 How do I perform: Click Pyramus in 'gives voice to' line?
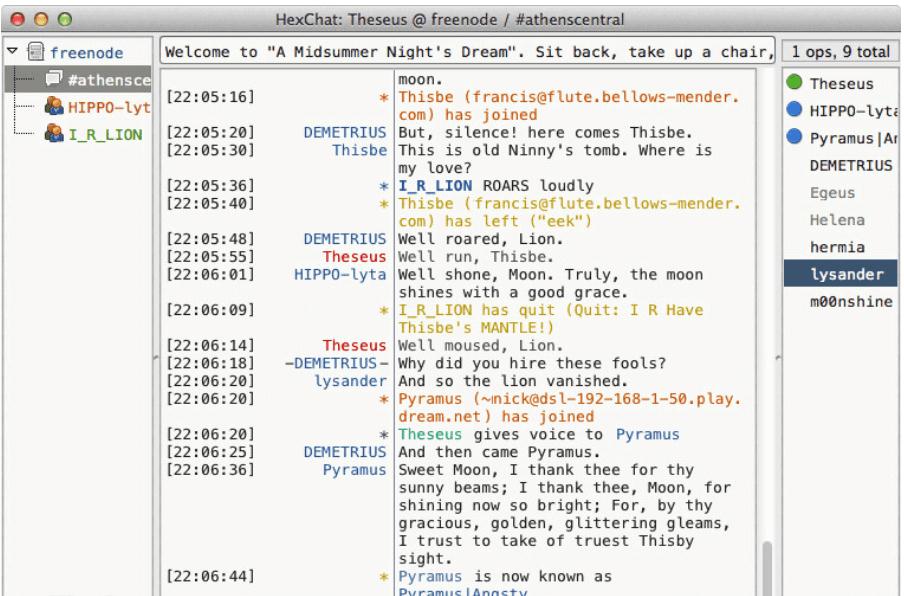(x=647, y=434)
